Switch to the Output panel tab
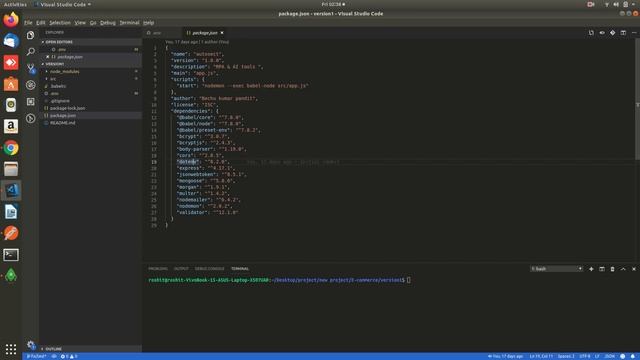This screenshot has height=360, width=640. point(181,269)
